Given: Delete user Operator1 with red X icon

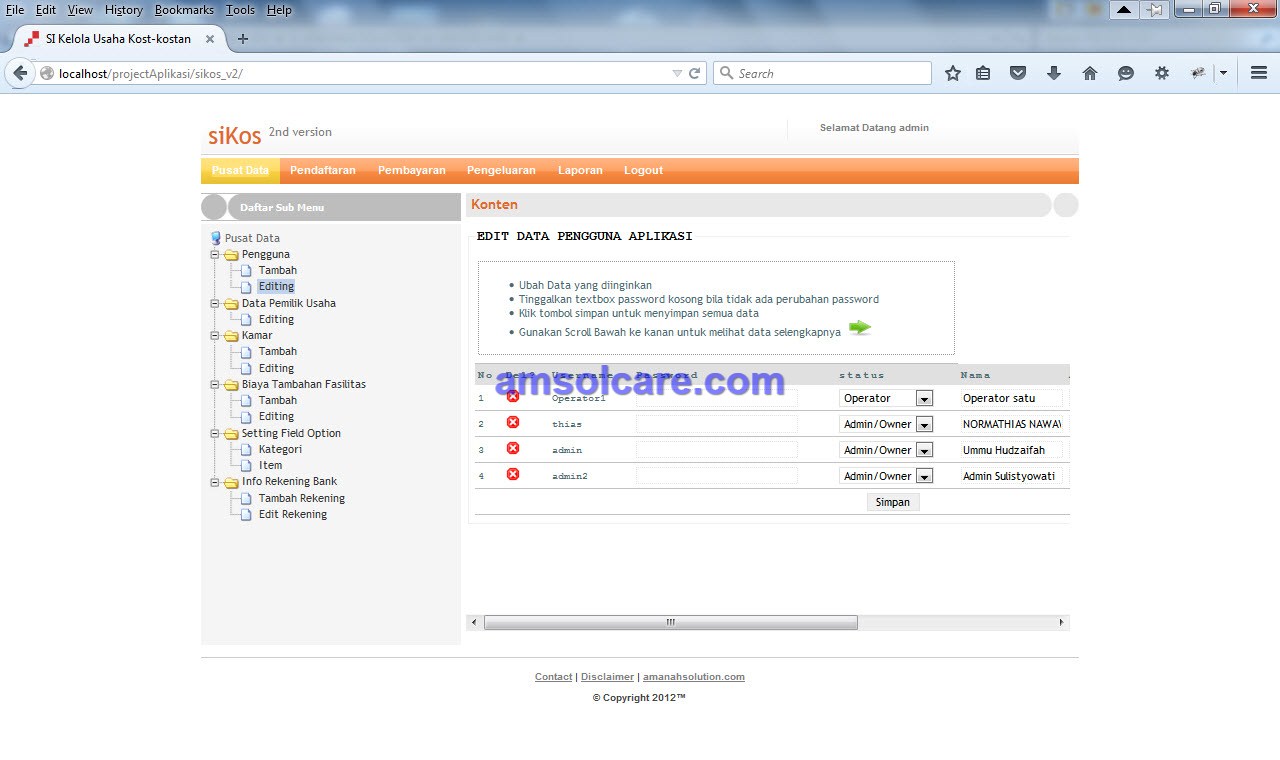Looking at the screenshot, I should click(513, 396).
